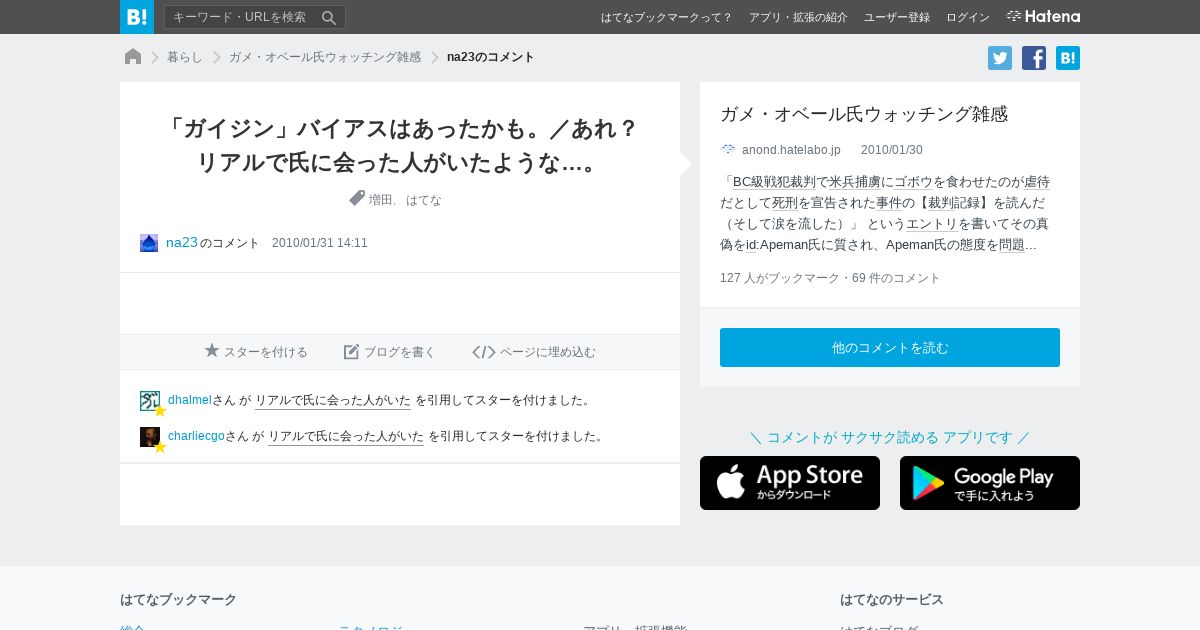
Task: Go to home via breadcrumb house icon
Action: coord(133,57)
